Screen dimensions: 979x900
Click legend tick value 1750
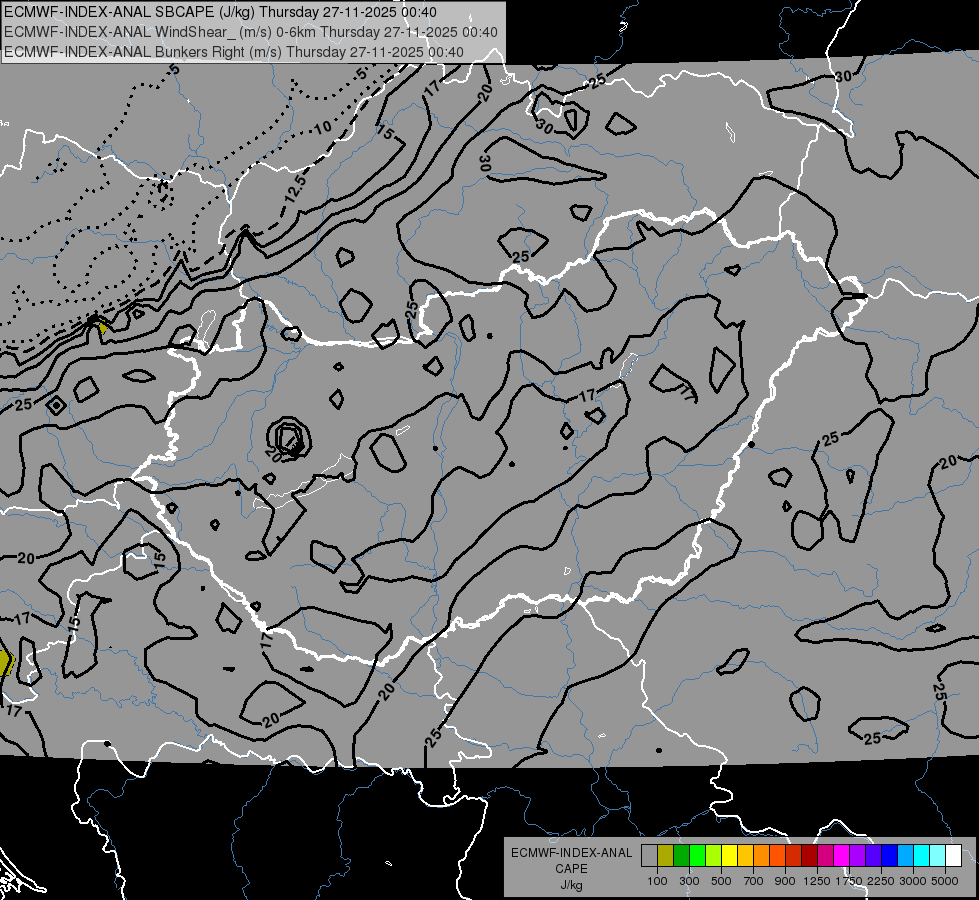(x=849, y=881)
